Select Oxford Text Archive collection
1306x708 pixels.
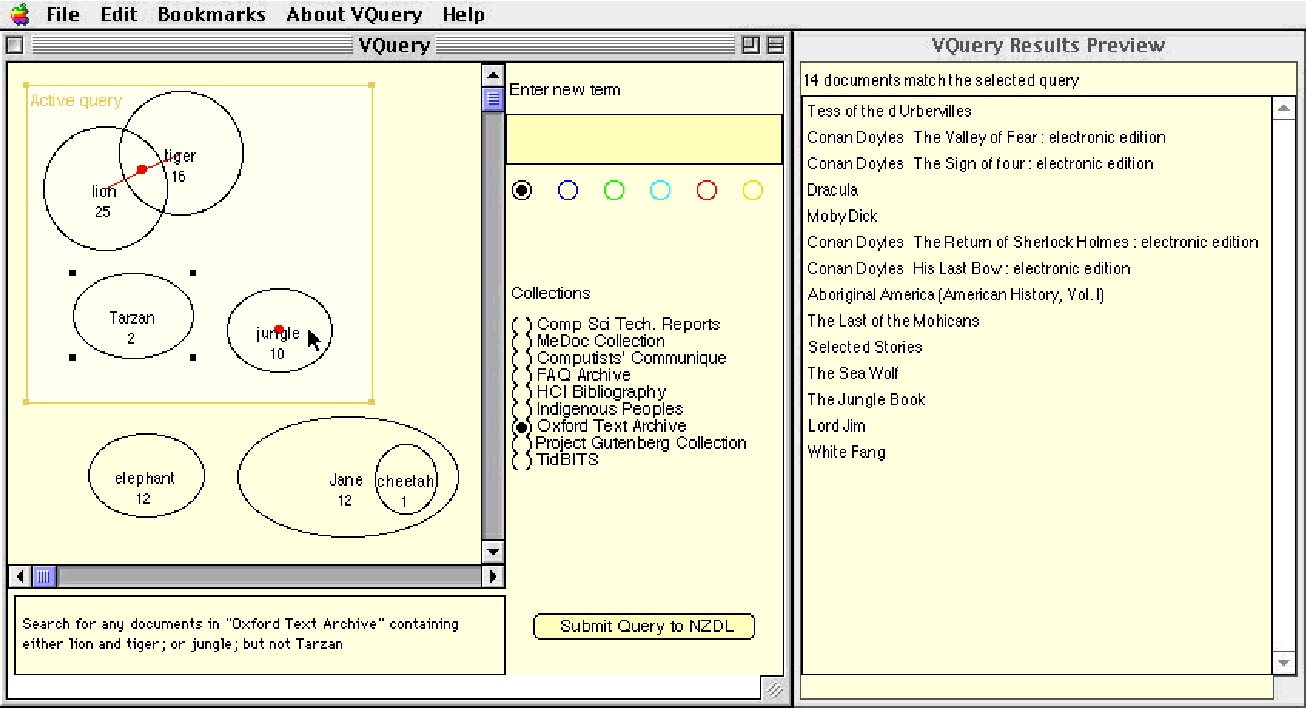pyautogui.click(x=599, y=426)
